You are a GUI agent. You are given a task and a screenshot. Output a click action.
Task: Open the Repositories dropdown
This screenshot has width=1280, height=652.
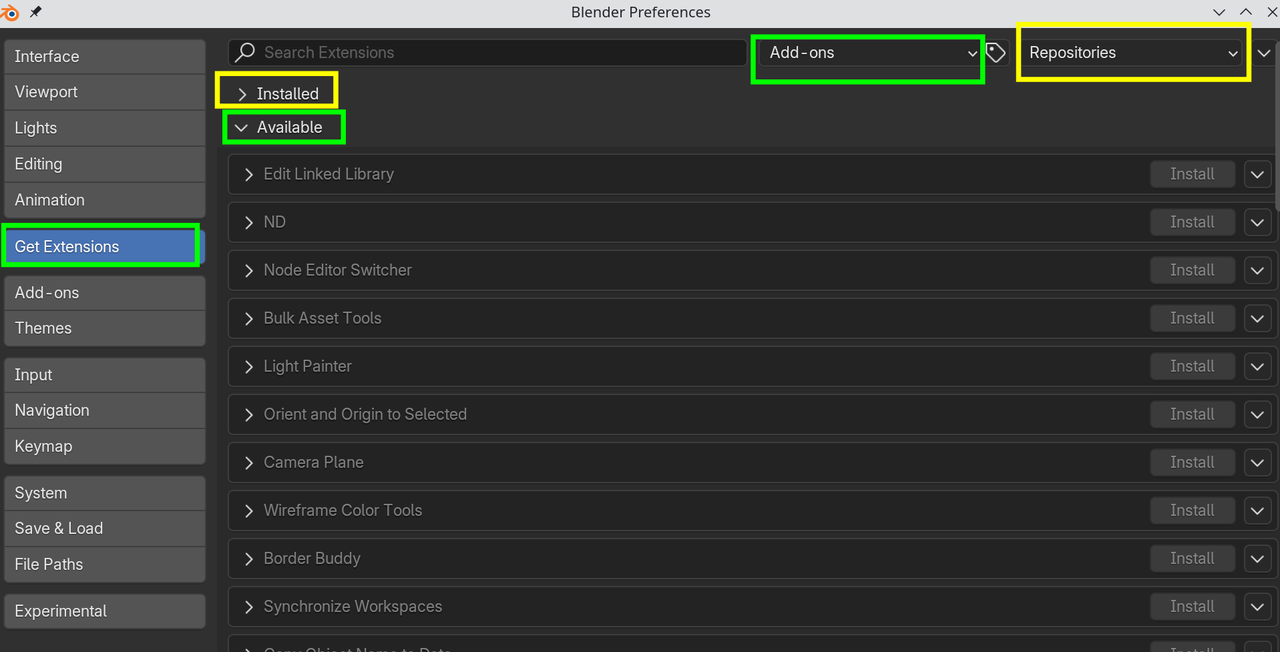(1132, 52)
